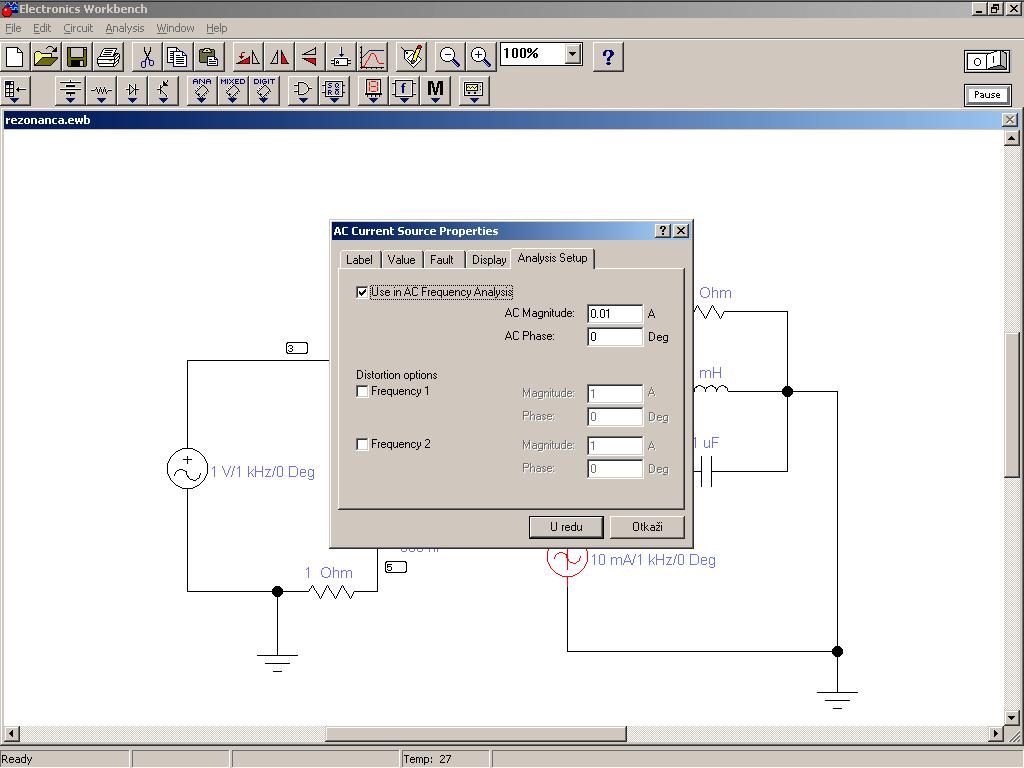
Task: Open the File menu
Action: click(x=13, y=28)
